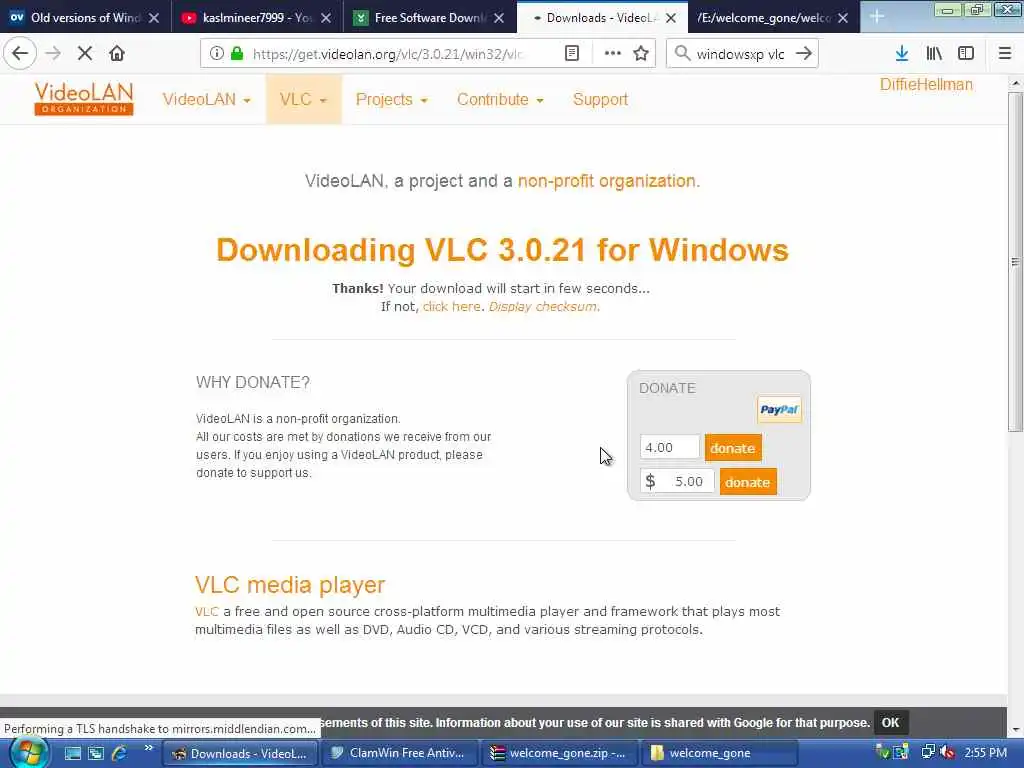Click the search magnifier icon

point(682,54)
